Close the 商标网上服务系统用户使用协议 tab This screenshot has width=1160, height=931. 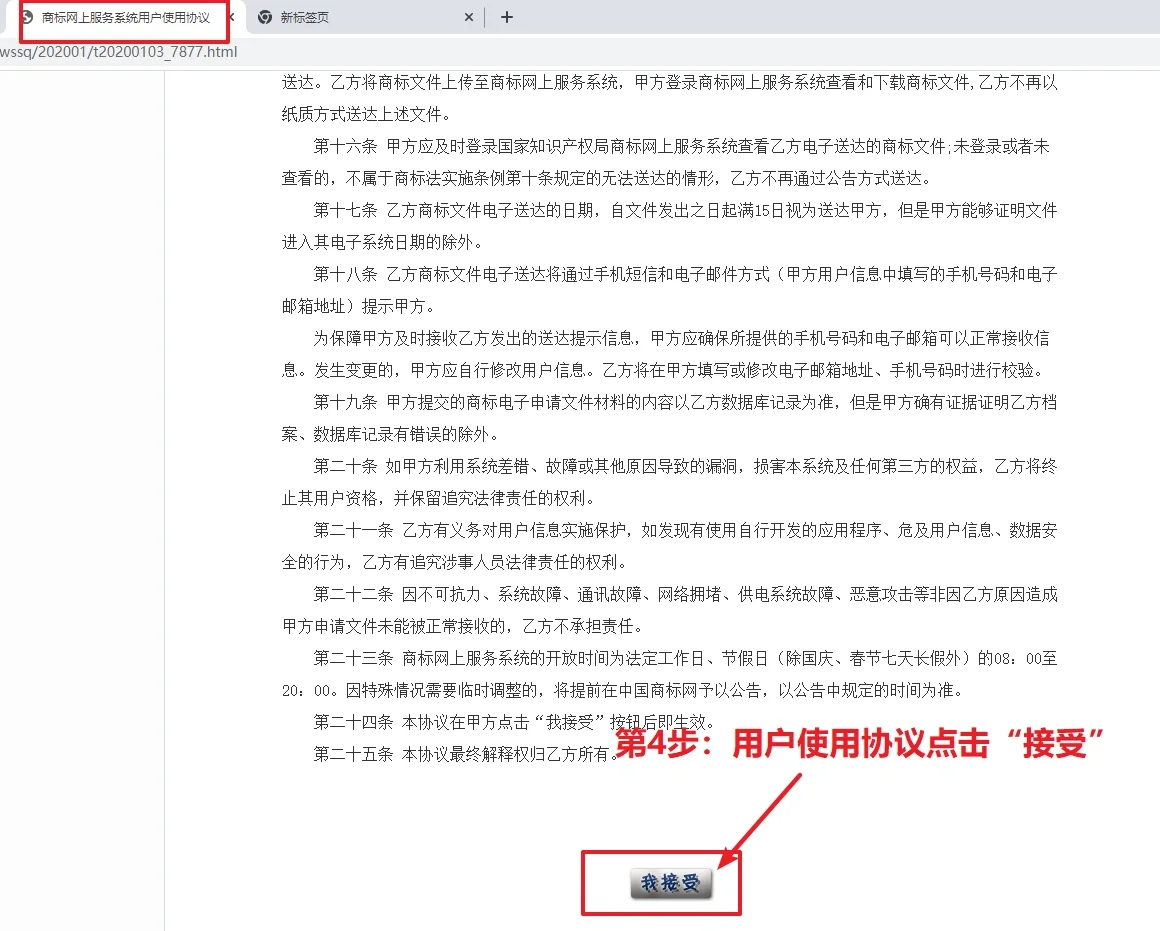pos(231,18)
